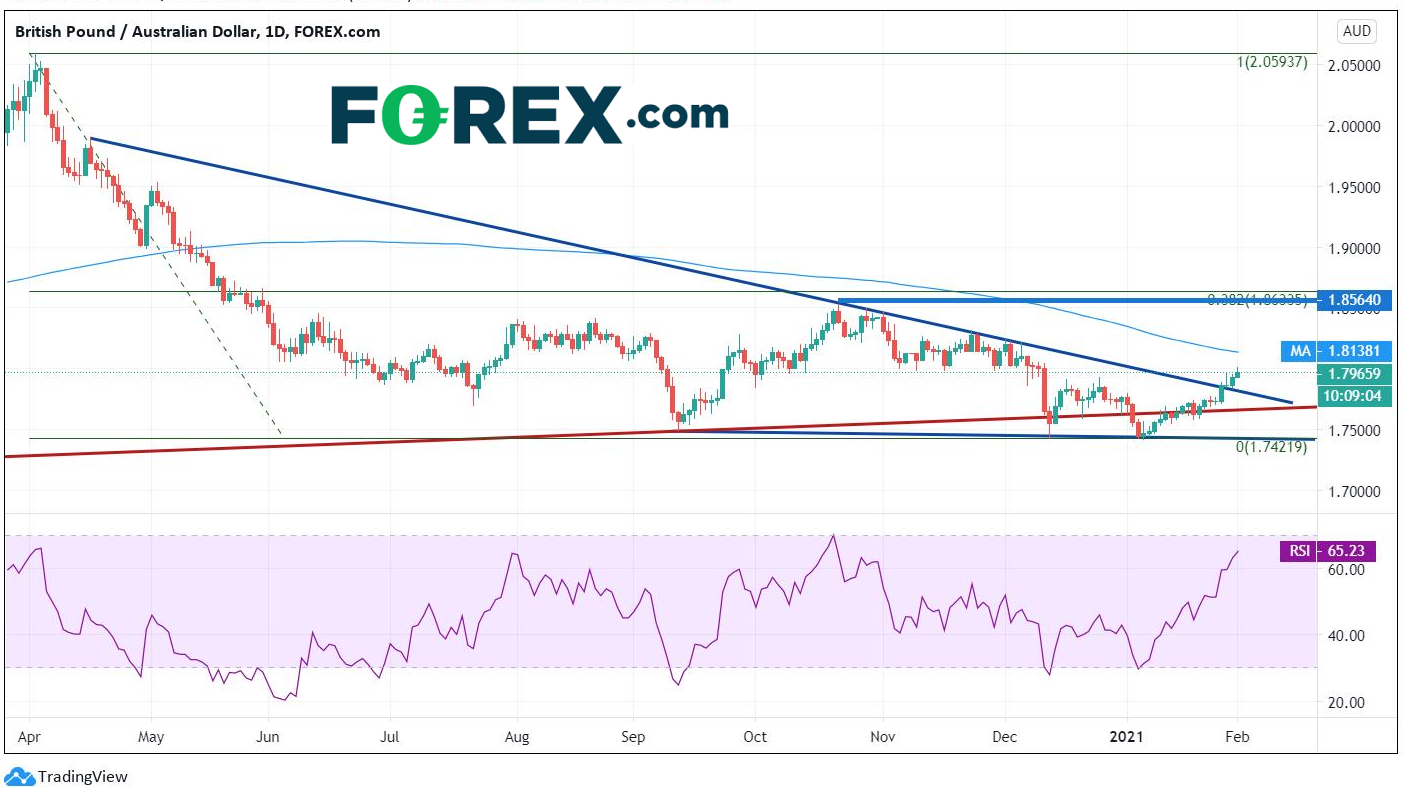Select the Fibonacci 1(2.05937) level label
The width and height of the screenshot is (1406, 800).
tap(1271, 62)
